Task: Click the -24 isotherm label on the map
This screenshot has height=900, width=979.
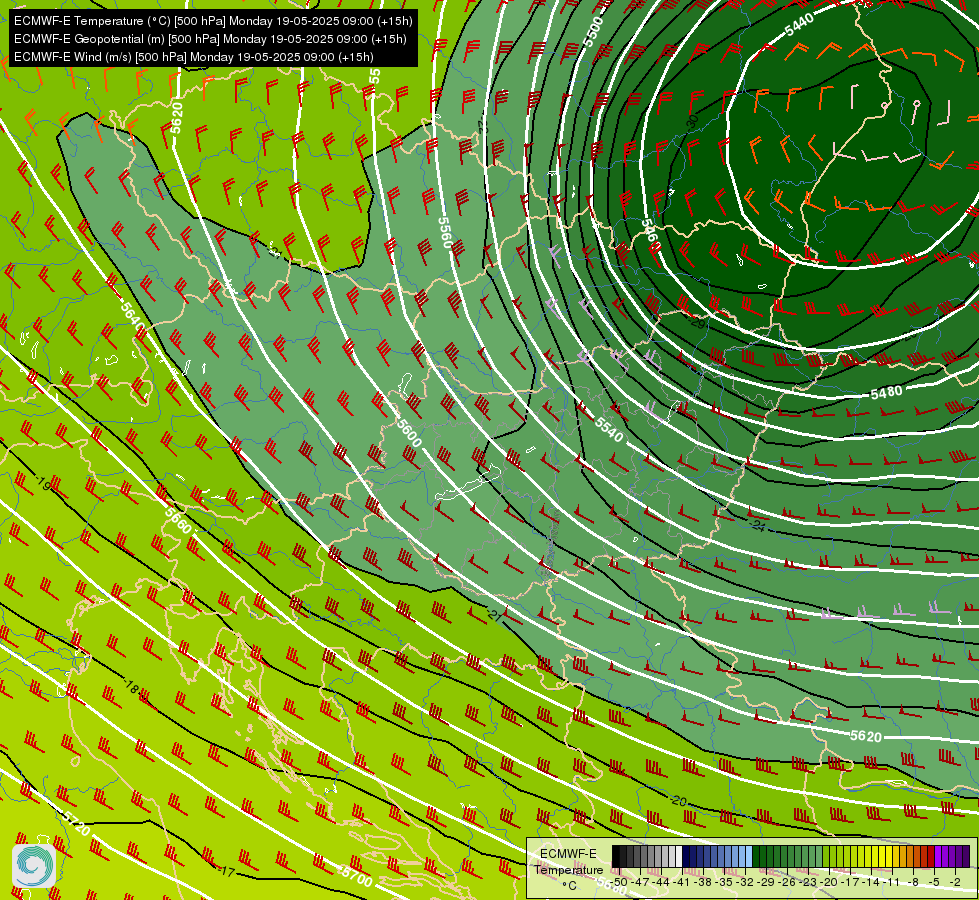Action: 758,525
